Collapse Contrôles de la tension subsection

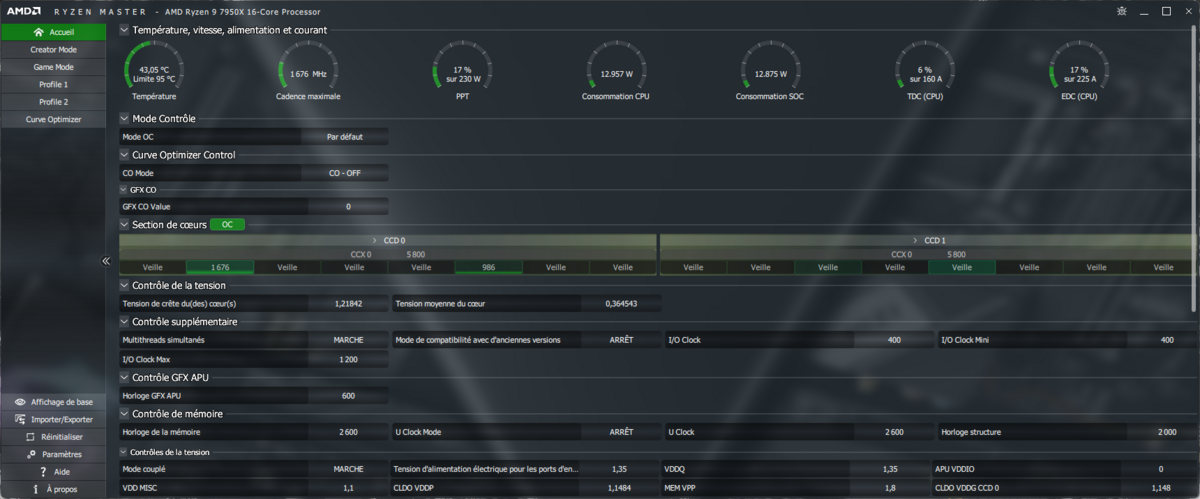[123, 452]
